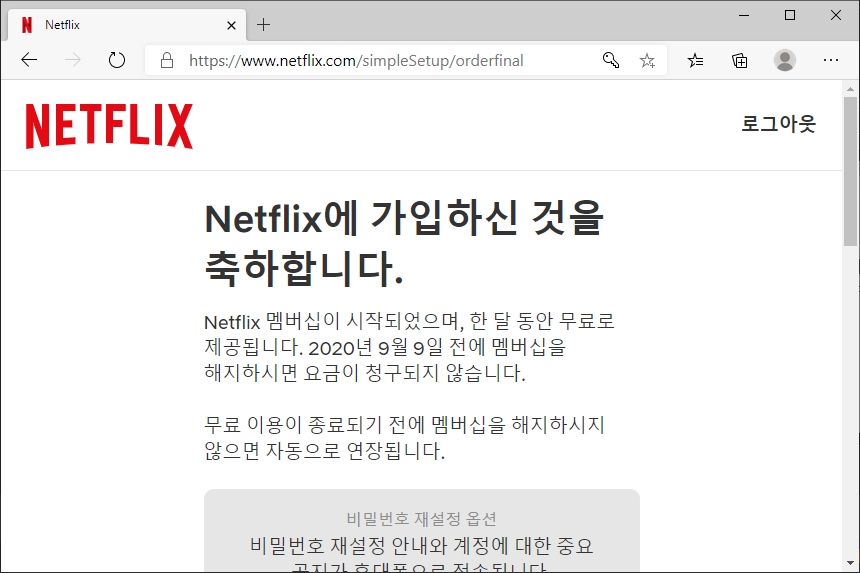Click the text '않으면 자동으로 연장됩니다.'
The width and height of the screenshot is (860, 573).
(x=324, y=451)
